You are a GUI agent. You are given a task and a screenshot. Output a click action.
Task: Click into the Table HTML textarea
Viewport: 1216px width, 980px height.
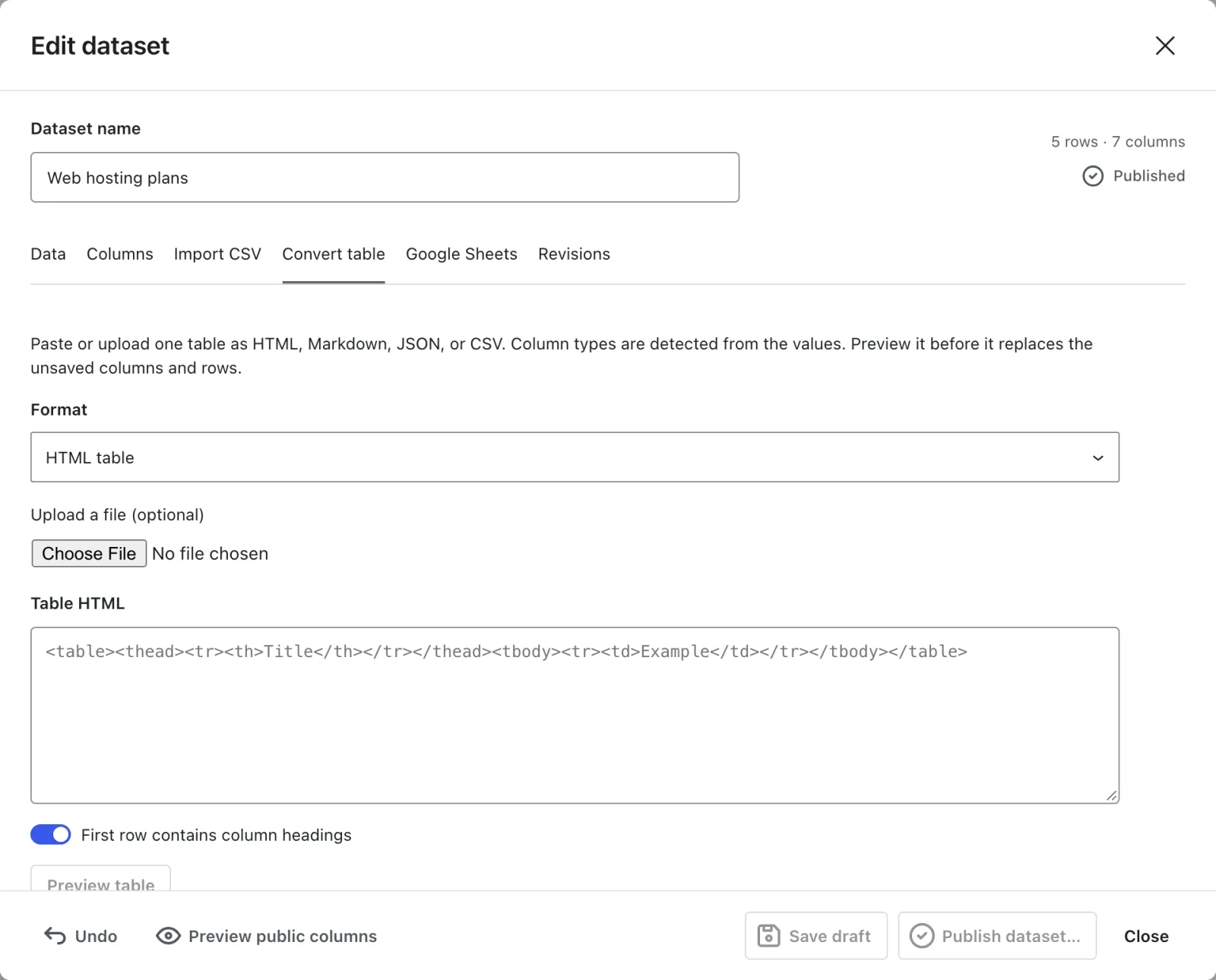(x=575, y=715)
